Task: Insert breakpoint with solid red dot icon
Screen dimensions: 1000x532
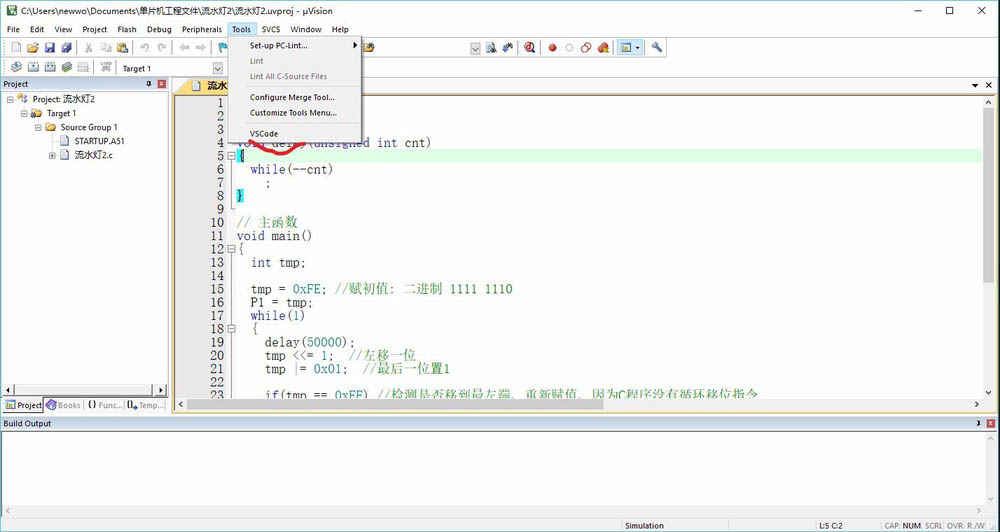Action: coord(552,48)
